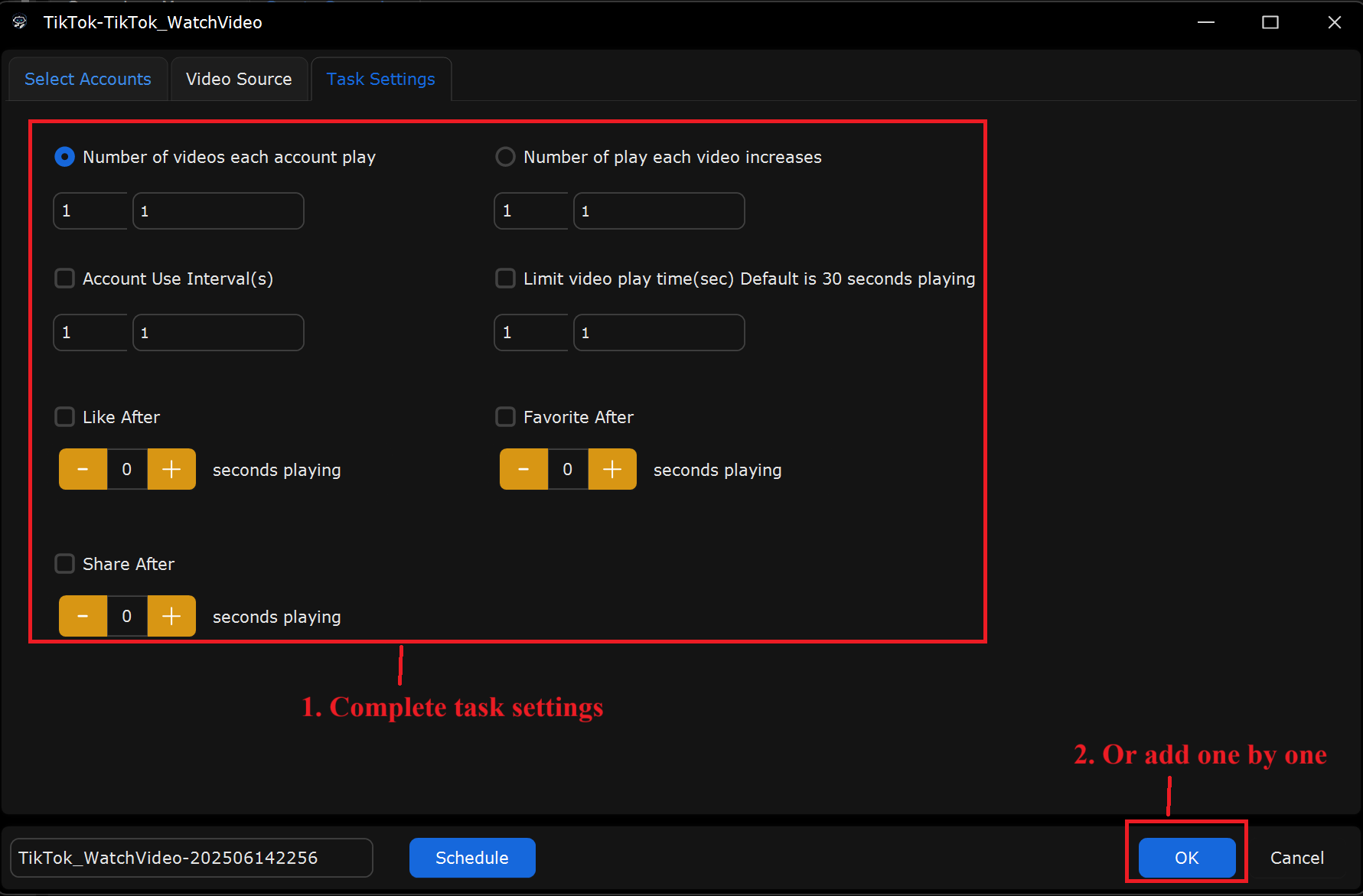1363x896 pixels.
Task: Decrease Share After seconds with minus button
Action: coord(83,616)
